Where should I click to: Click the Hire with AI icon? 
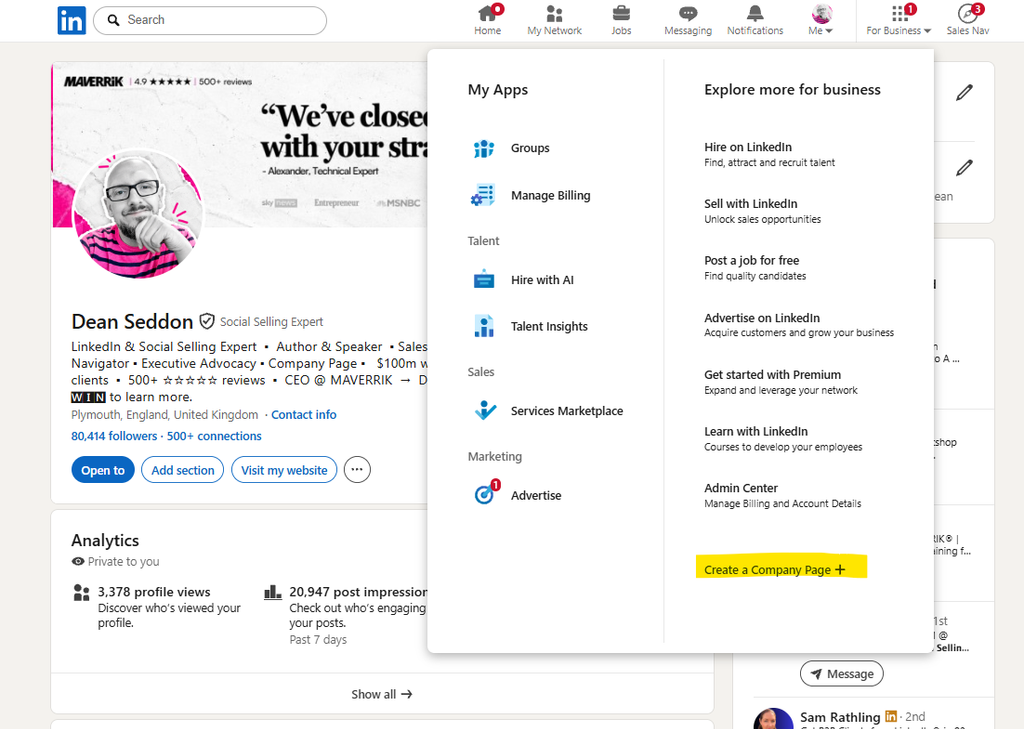tap(484, 280)
